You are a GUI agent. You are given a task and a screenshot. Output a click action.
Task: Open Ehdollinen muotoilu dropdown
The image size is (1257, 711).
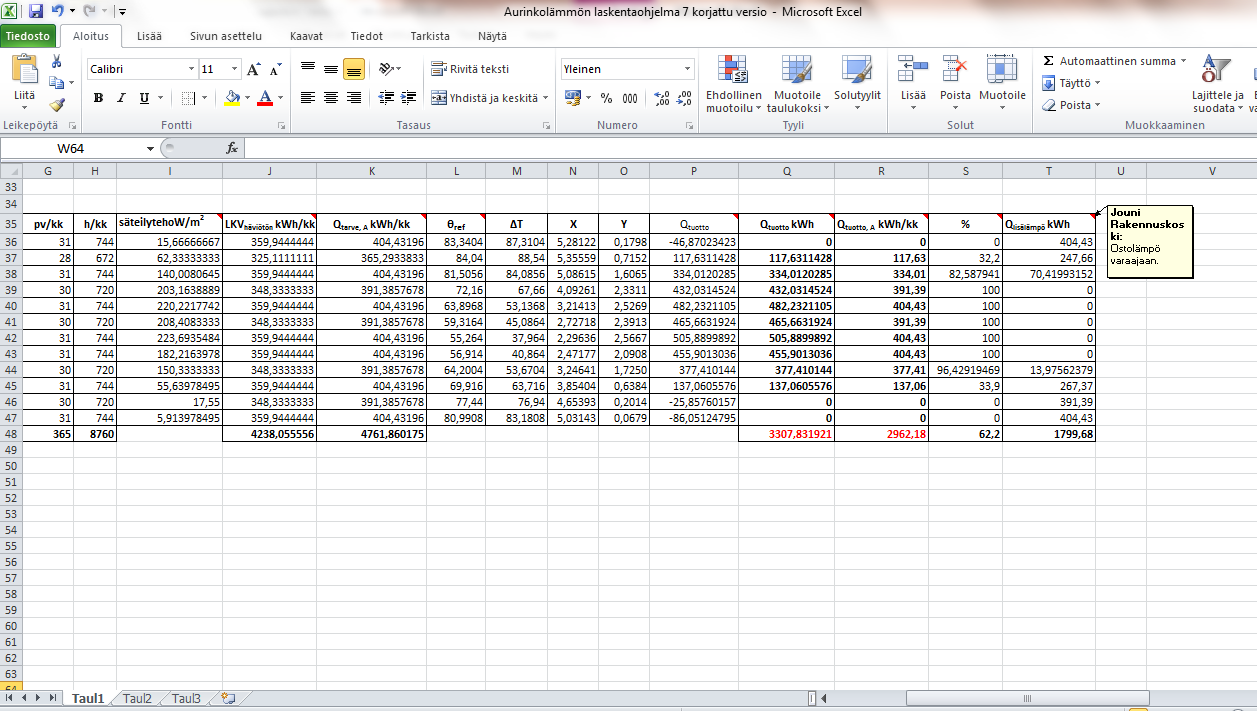coord(733,83)
